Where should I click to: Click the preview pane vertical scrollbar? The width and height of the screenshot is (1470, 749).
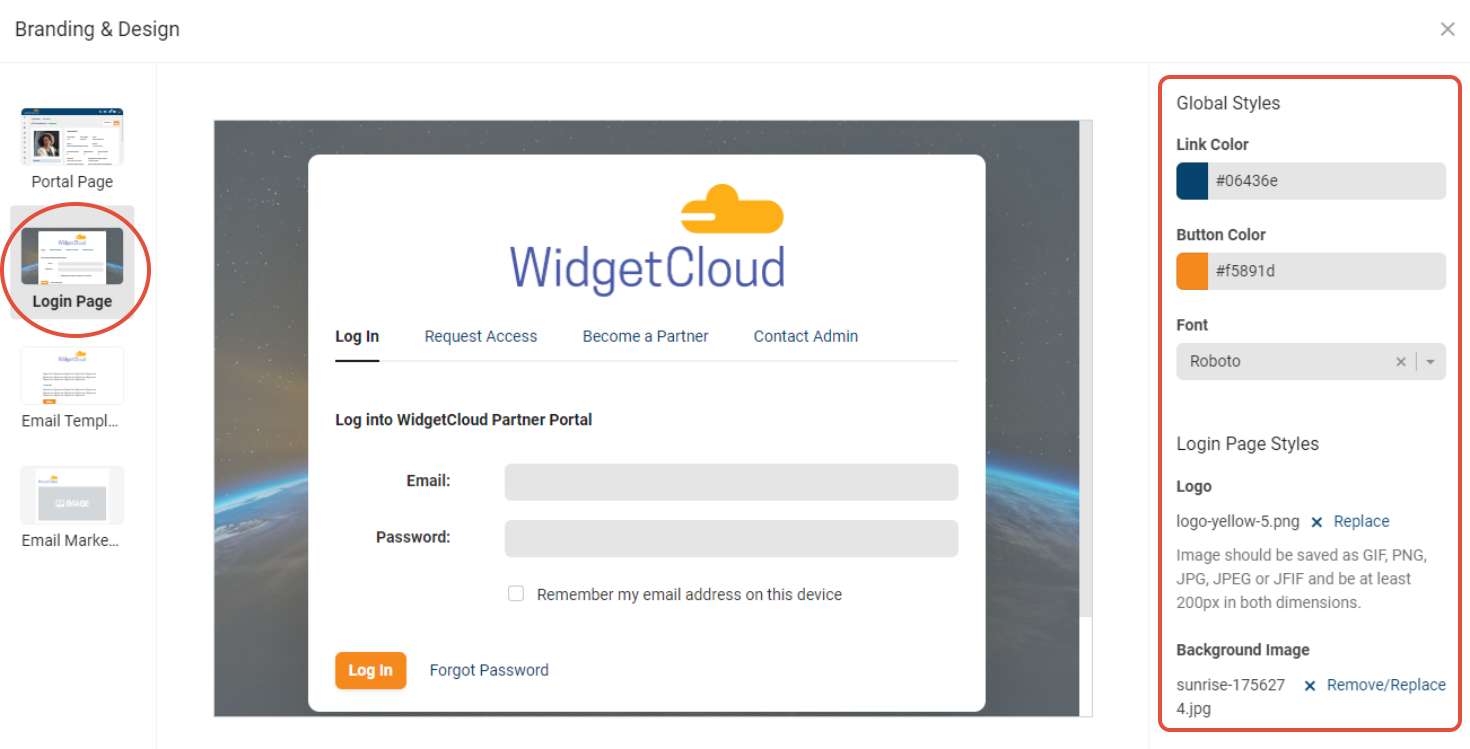pos(1086,369)
